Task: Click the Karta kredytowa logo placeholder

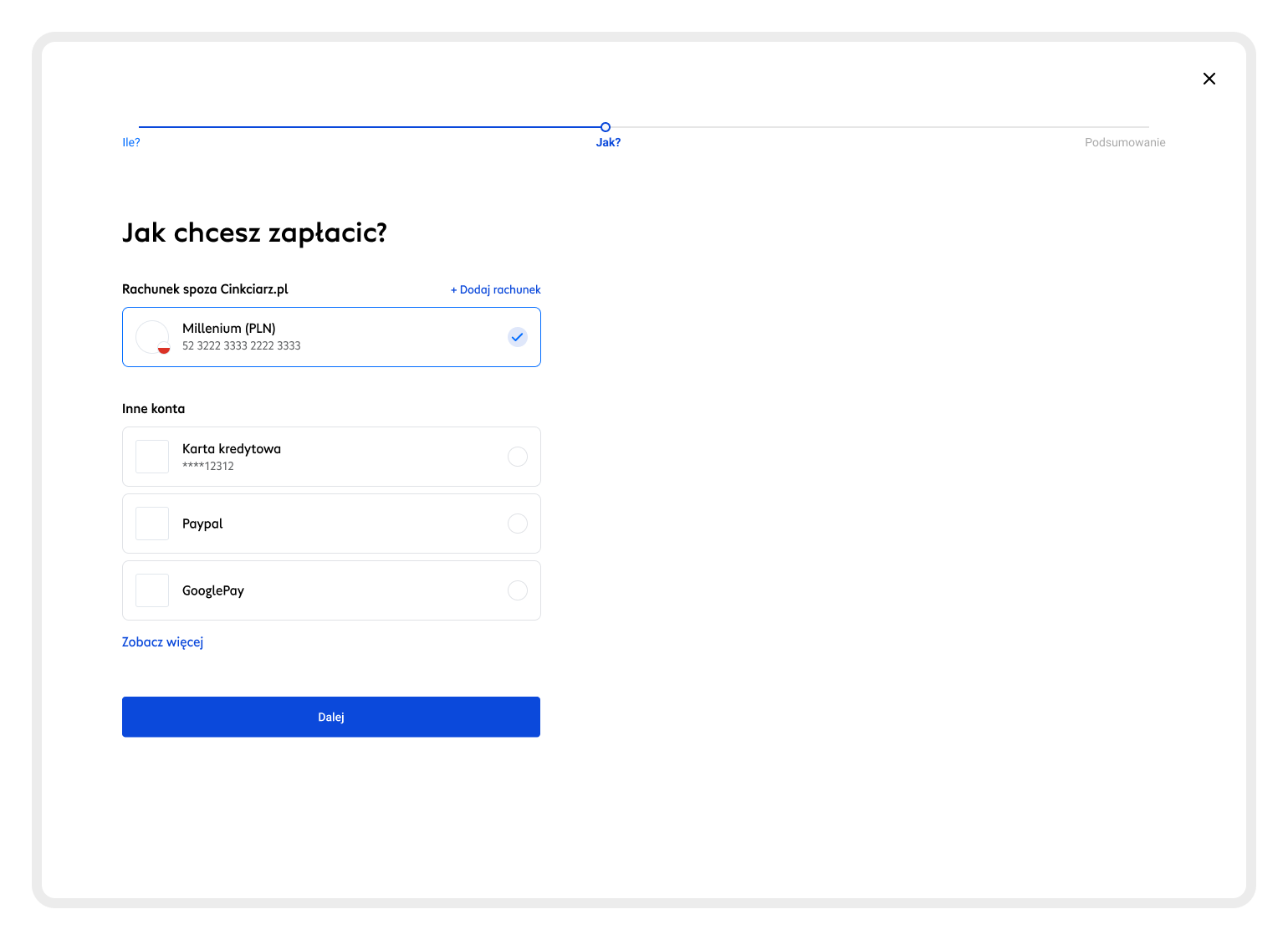Action: pyautogui.click(x=152, y=457)
